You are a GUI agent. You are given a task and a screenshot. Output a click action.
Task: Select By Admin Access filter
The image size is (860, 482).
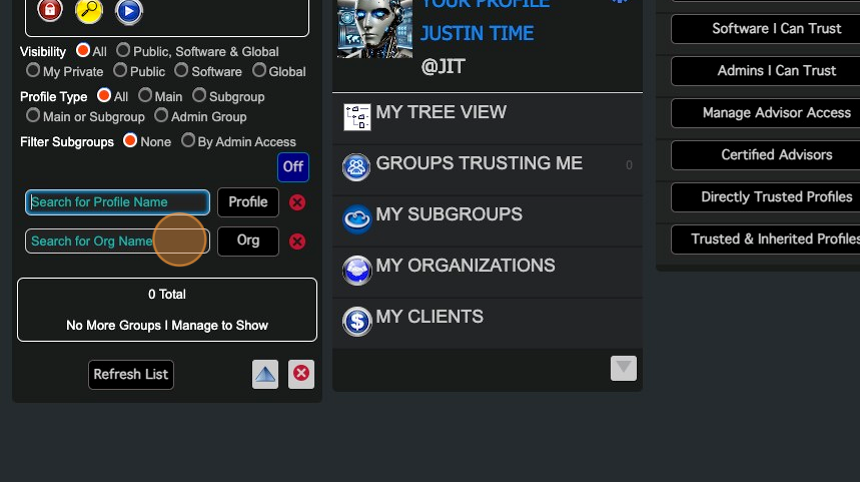188,140
